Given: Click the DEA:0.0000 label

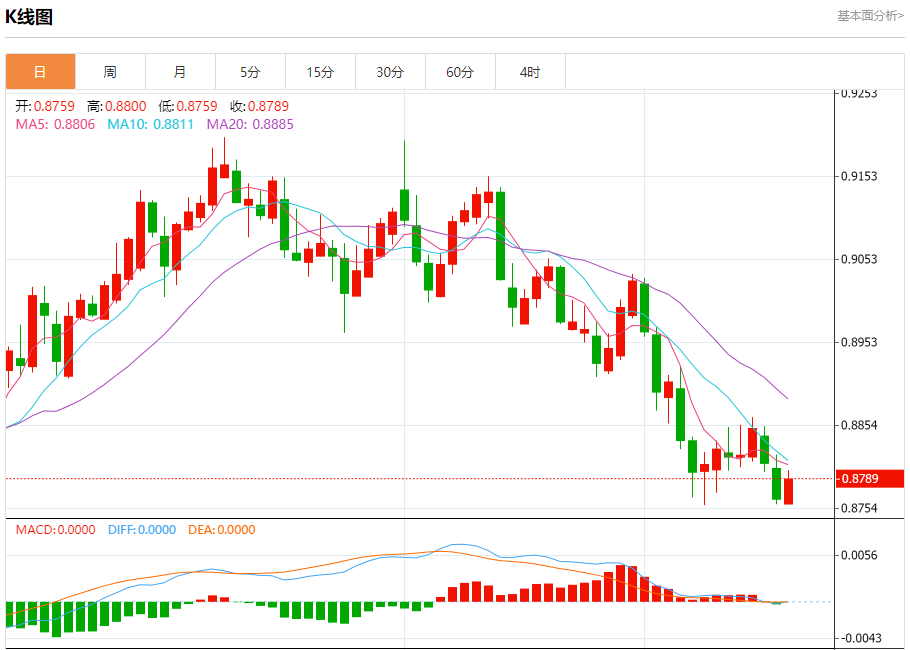Looking at the screenshot, I should (x=222, y=529).
